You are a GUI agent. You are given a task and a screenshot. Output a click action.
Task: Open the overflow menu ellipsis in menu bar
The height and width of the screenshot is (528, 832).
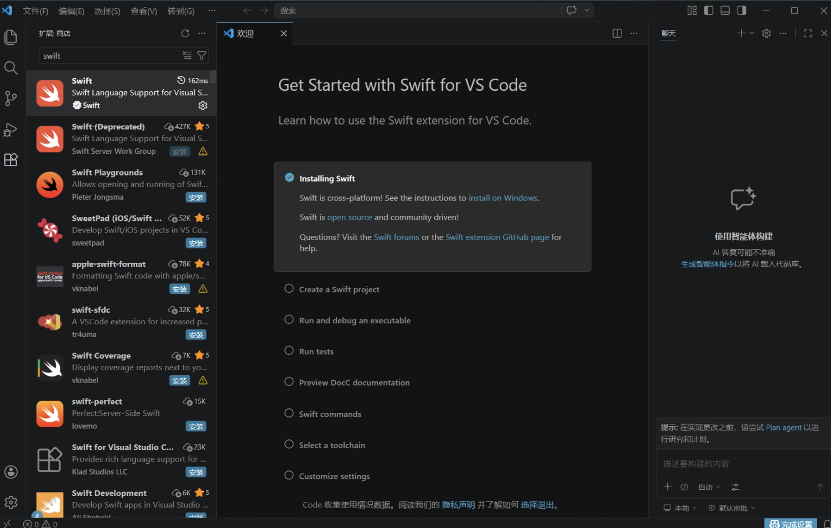[212, 11]
